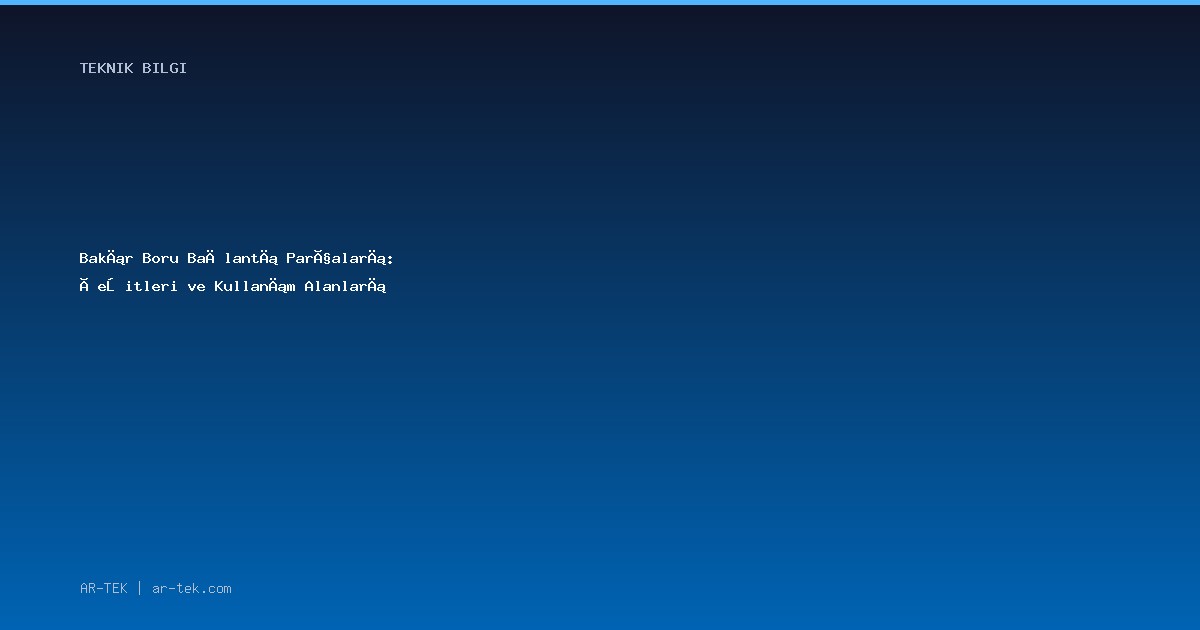Select the title line ending with 'Kullan... Alanlar'

233,286
